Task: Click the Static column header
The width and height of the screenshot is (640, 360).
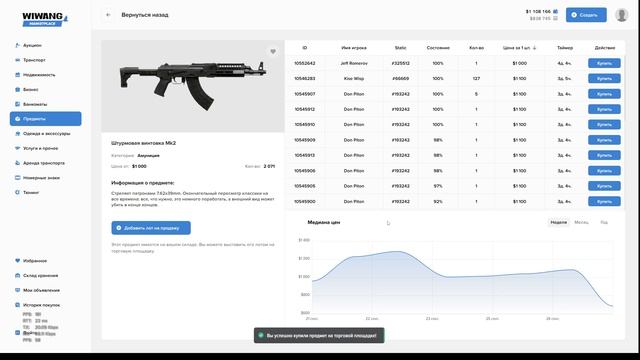Action: click(400, 48)
